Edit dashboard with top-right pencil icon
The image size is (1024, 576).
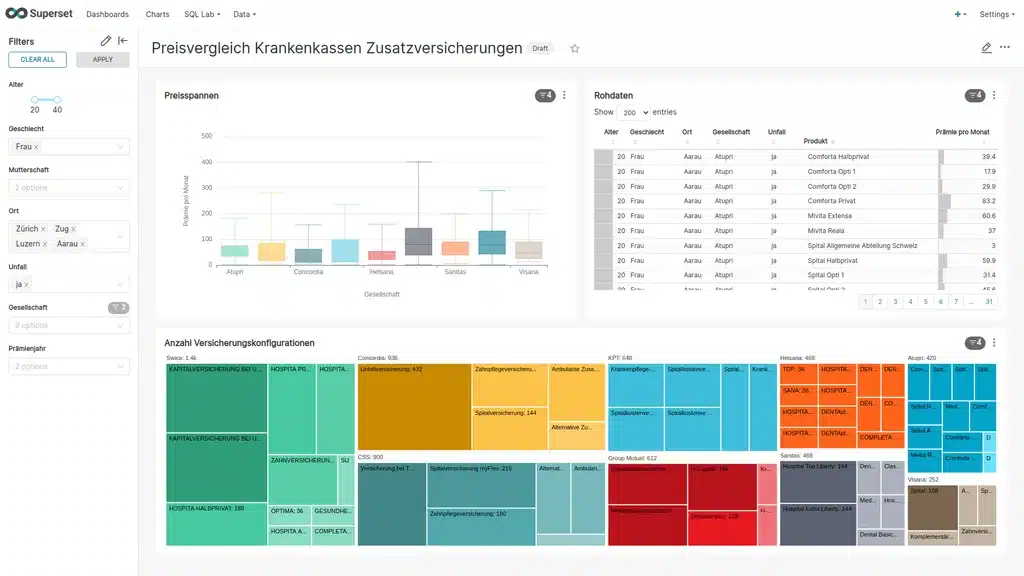click(x=986, y=47)
